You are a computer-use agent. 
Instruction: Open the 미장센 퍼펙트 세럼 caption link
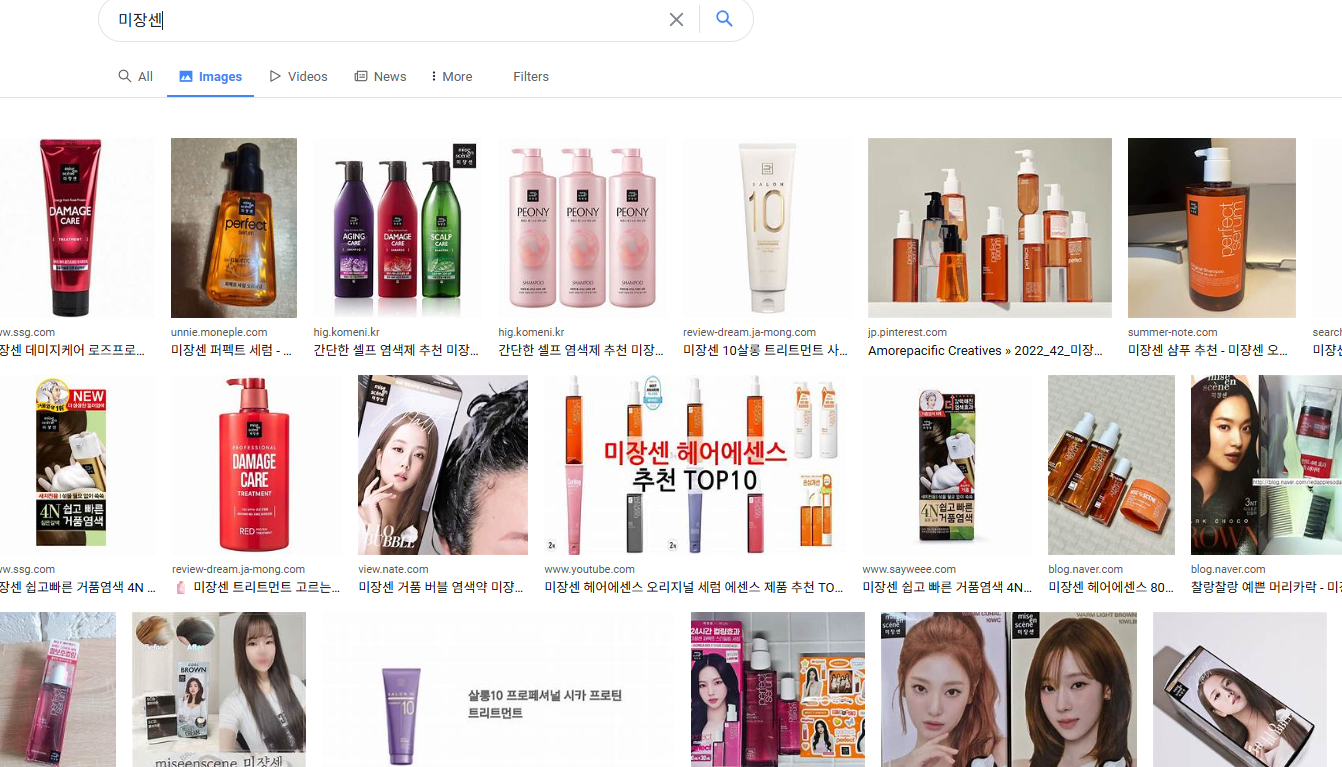pos(231,351)
